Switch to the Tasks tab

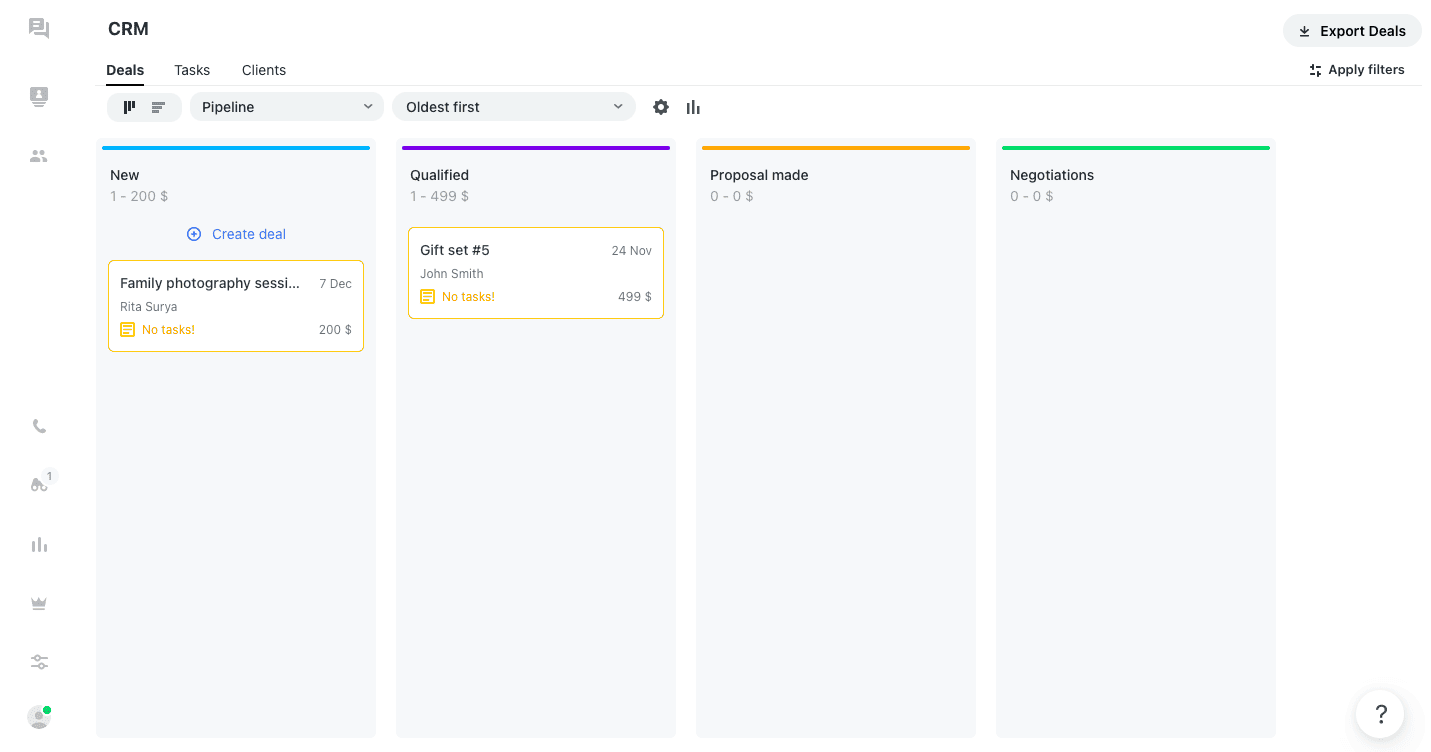coord(192,70)
